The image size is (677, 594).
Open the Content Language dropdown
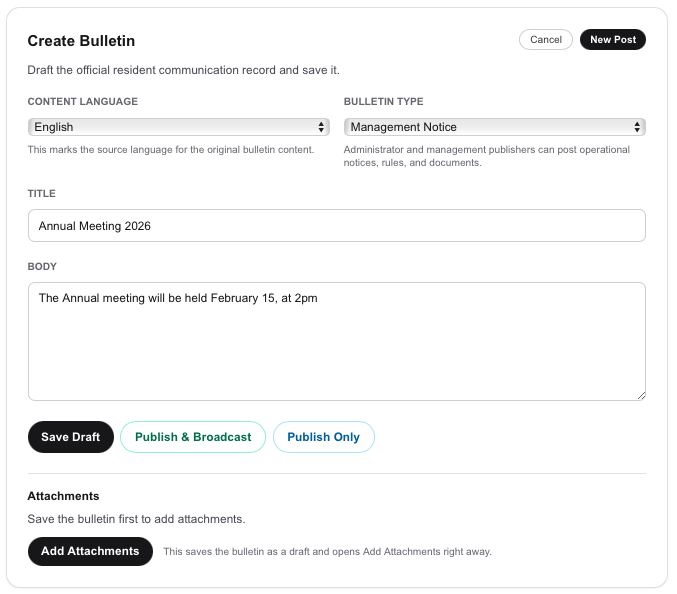click(x=179, y=127)
